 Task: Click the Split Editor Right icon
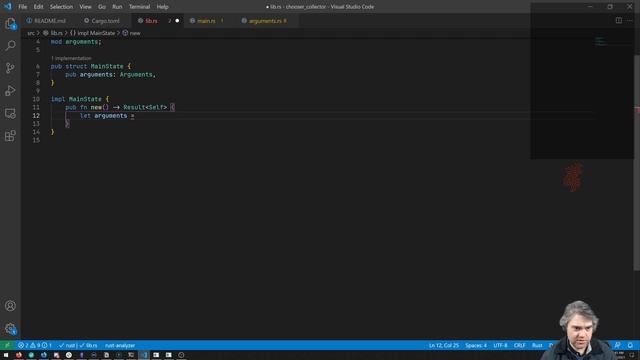point(619,20)
